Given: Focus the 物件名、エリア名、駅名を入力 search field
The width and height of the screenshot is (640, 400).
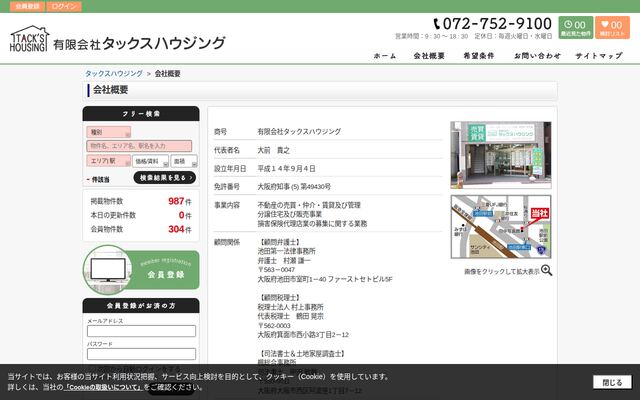Looking at the screenshot, I should point(139,146).
